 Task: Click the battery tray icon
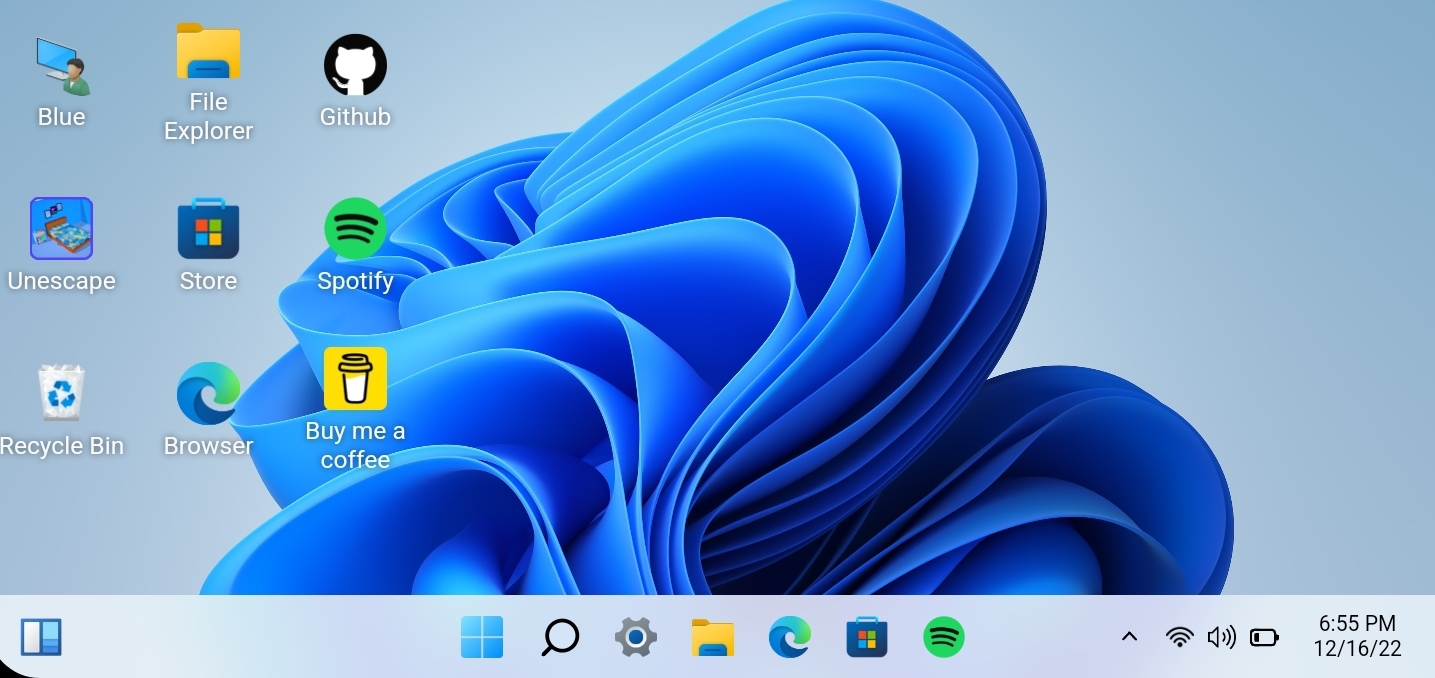click(x=1265, y=637)
